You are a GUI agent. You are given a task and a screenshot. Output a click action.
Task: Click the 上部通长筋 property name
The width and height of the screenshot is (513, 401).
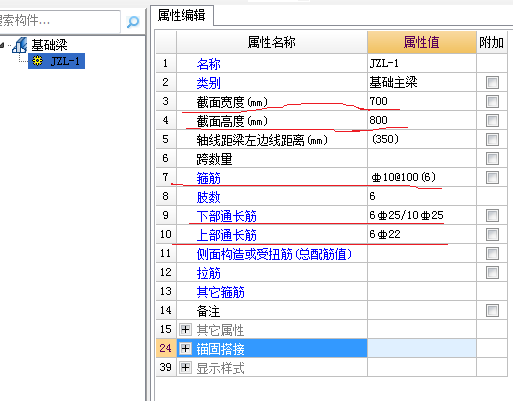[227, 235]
